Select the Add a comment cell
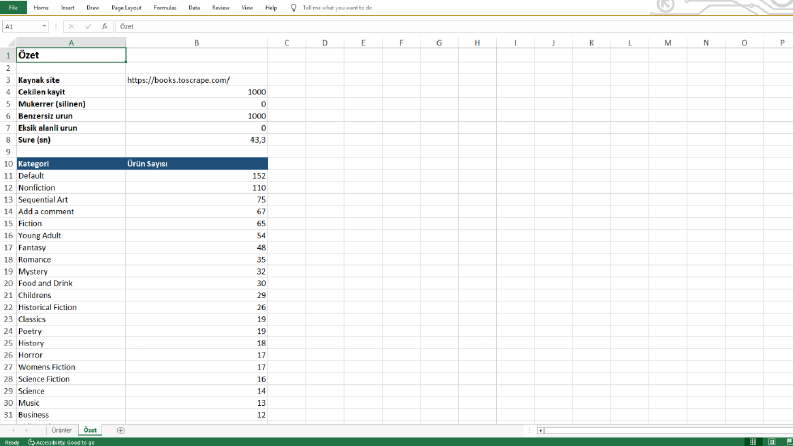Viewport: 793px width, 446px height. point(71,211)
